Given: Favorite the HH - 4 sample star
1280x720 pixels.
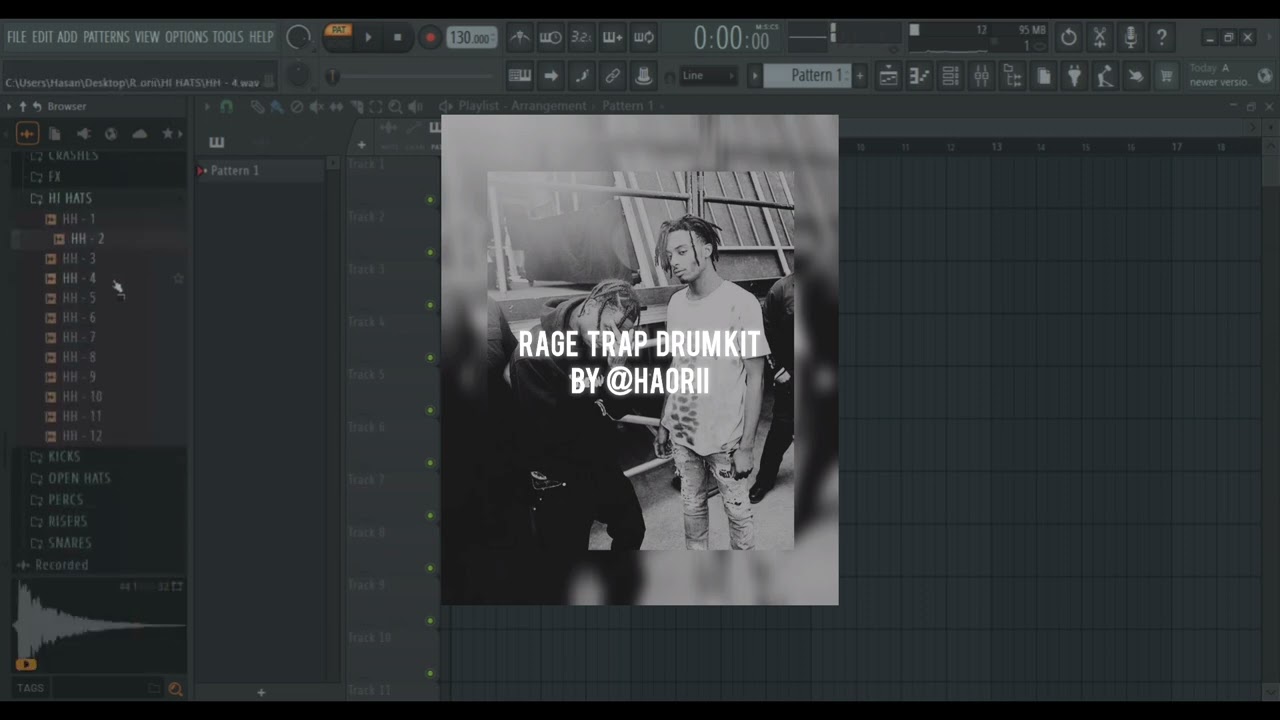Looking at the screenshot, I should 179,278.
